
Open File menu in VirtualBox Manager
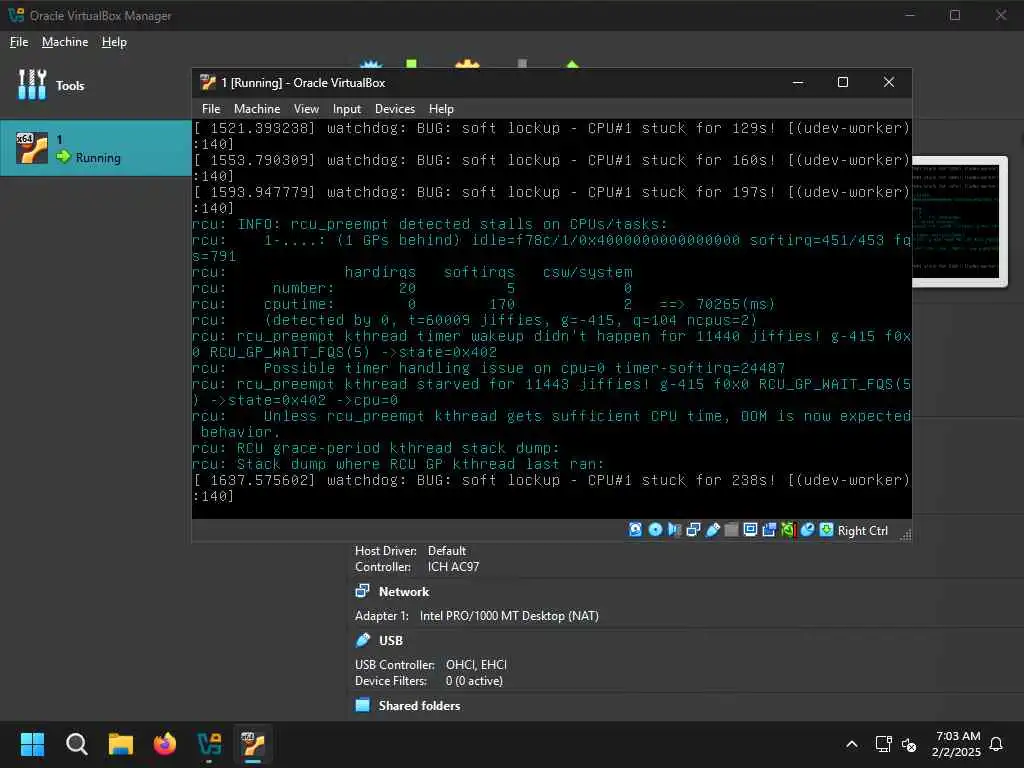[x=19, y=42]
